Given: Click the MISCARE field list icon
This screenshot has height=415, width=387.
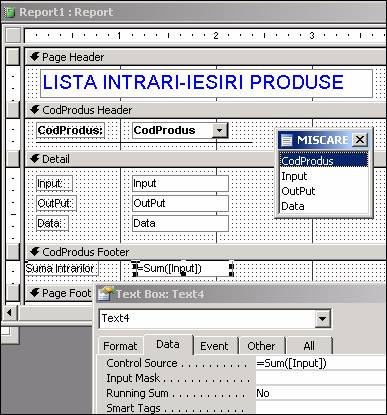Looking at the screenshot, I should [x=287, y=140].
